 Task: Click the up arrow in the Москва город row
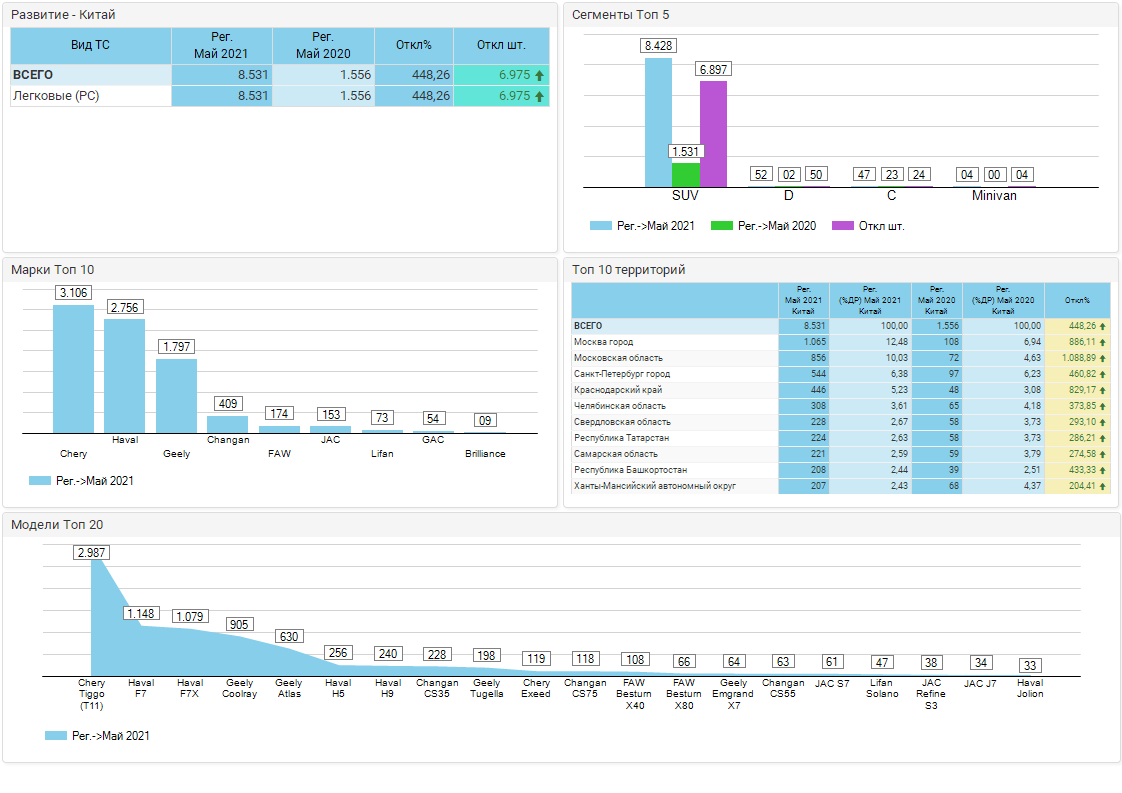point(1103,342)
